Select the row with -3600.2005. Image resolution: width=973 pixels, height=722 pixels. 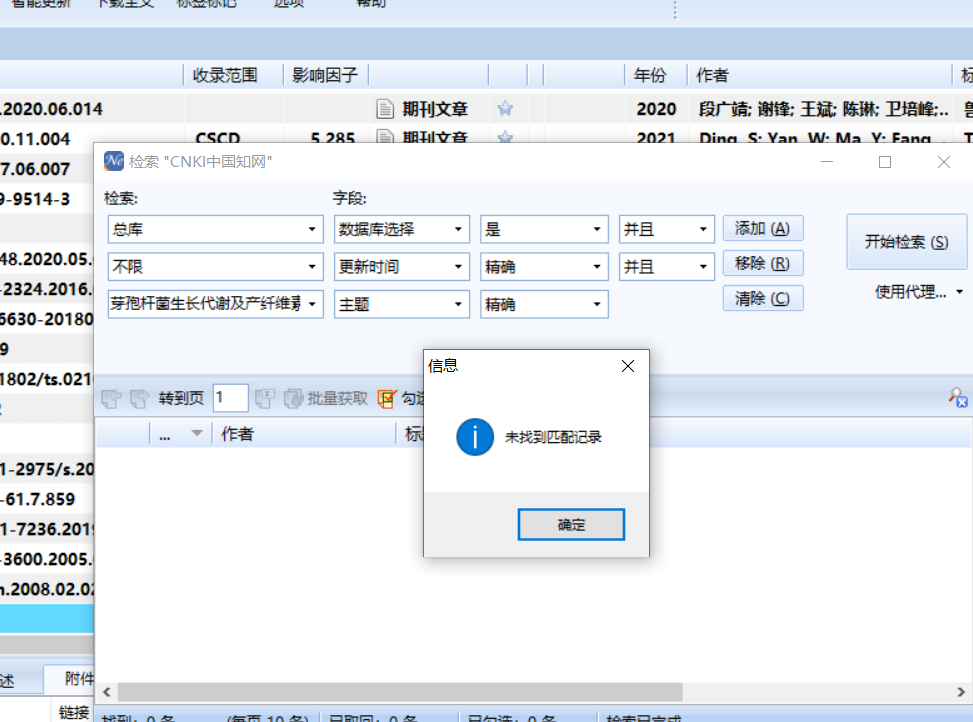point(47,559)
